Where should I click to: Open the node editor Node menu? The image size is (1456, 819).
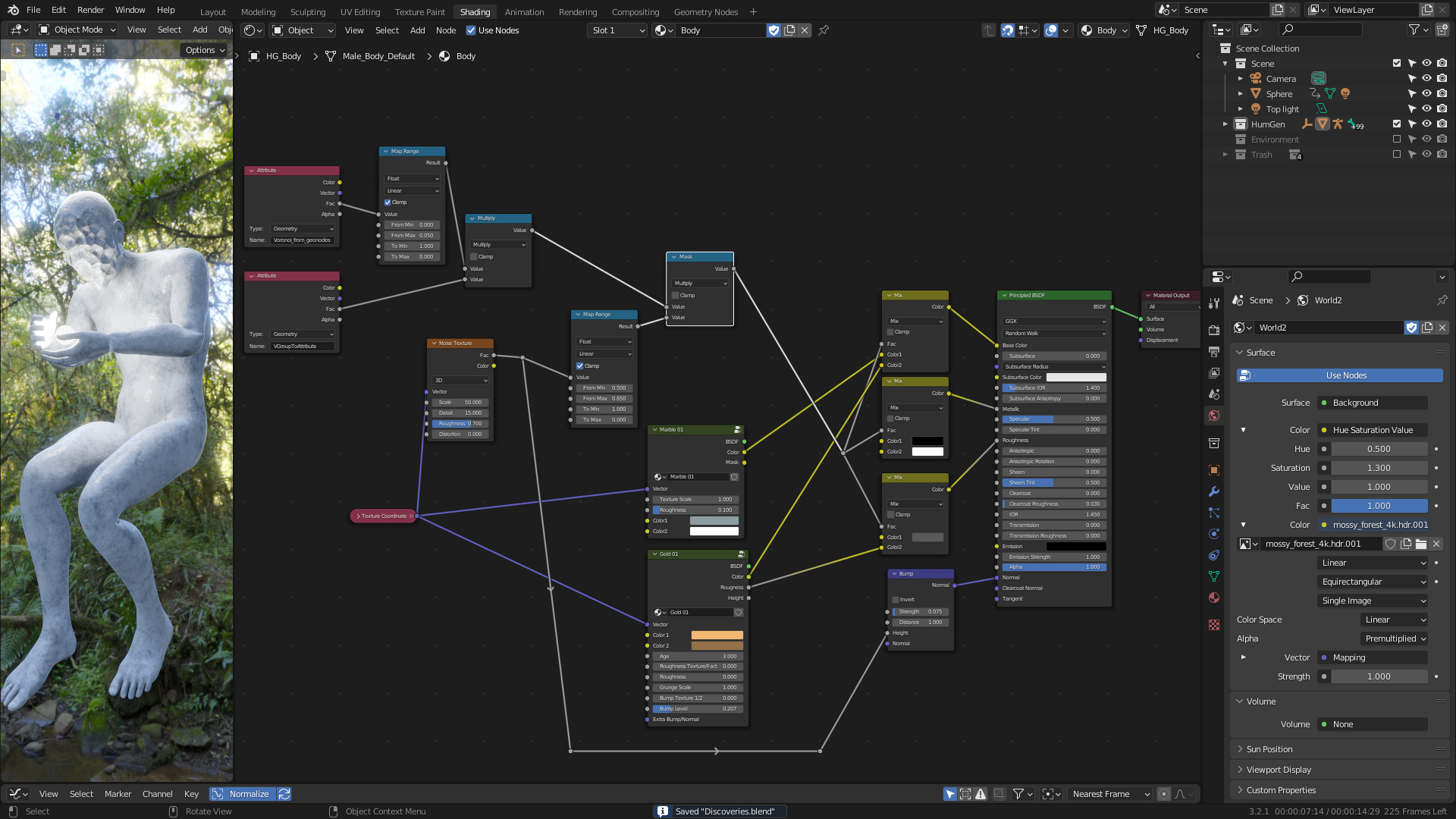point(446,30)
